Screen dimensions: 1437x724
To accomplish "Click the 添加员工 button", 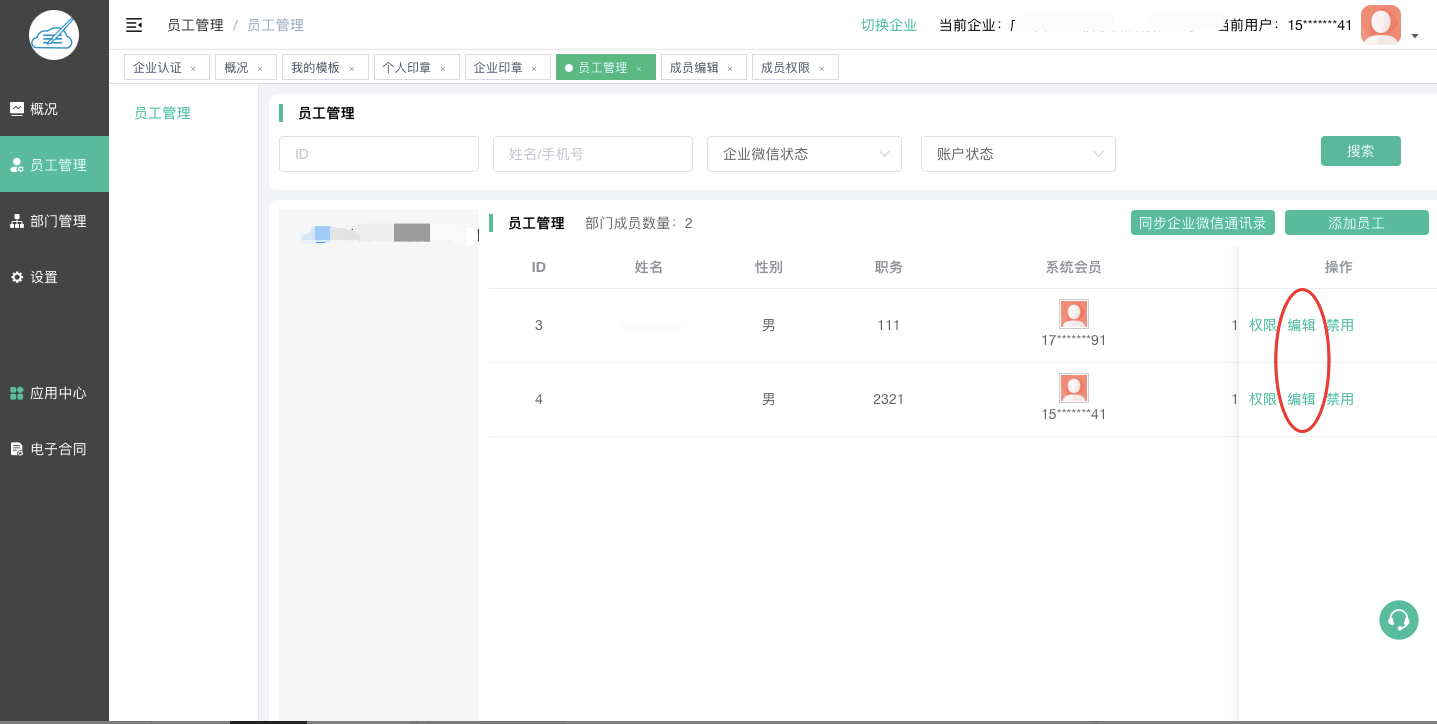I will [1356, 223].
